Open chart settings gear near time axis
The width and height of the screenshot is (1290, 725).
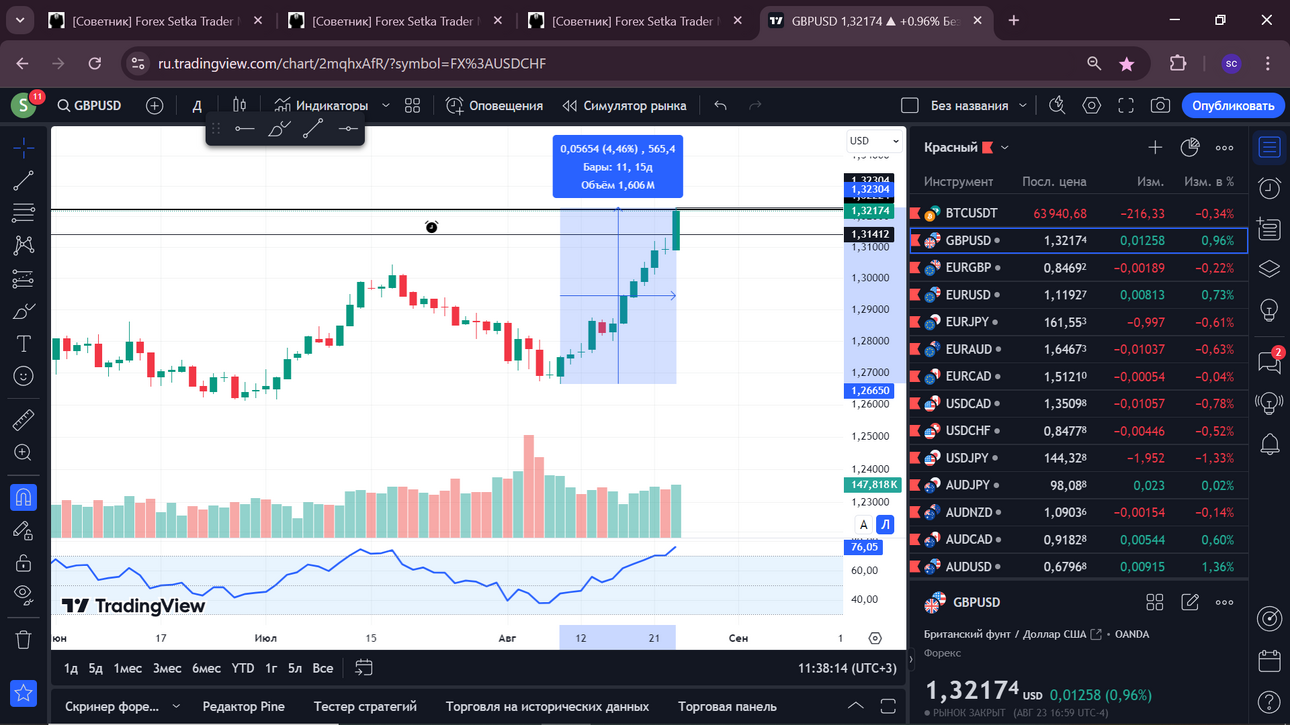pyautogui.click(x=875, y=638)
